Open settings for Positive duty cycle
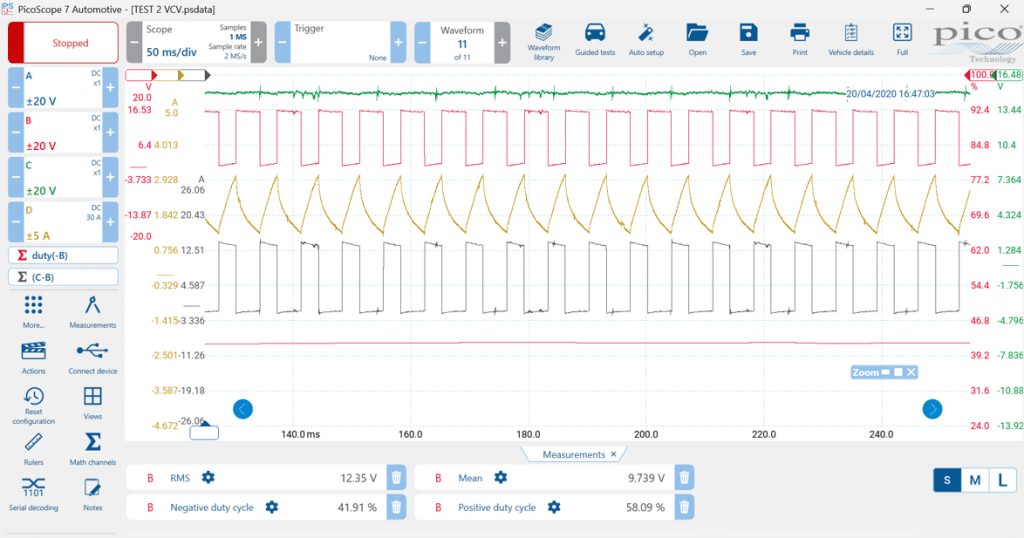The image size is (1024, 538). tap(554, 507)
